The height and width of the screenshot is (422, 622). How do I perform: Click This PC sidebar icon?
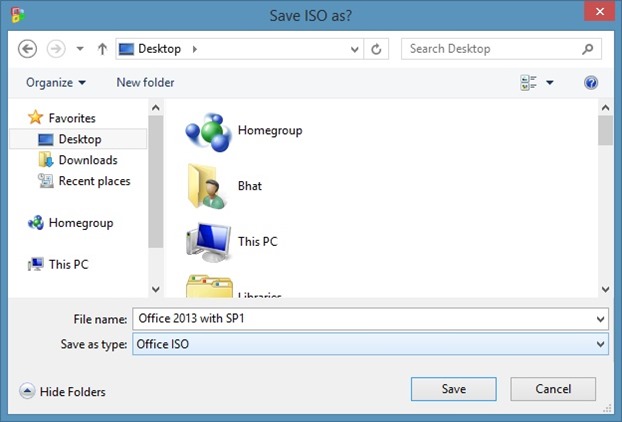coord(35,264)
